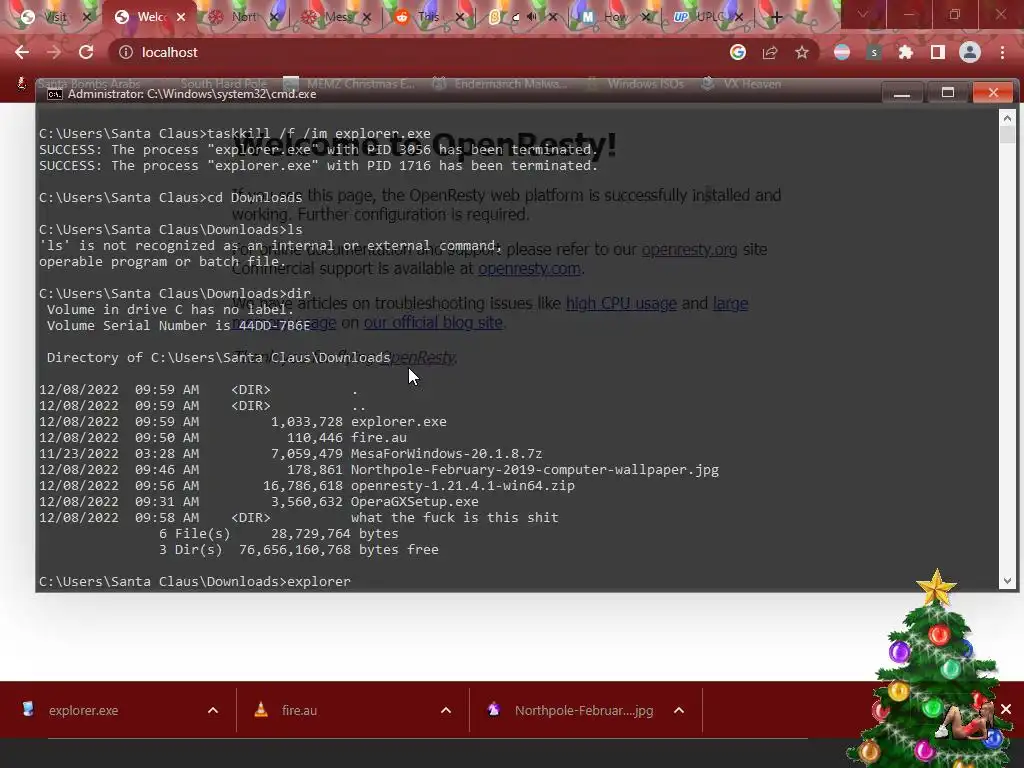The image size is (1024, 768).
Task: Switch to the How tab
Action: tap(615, 17)
